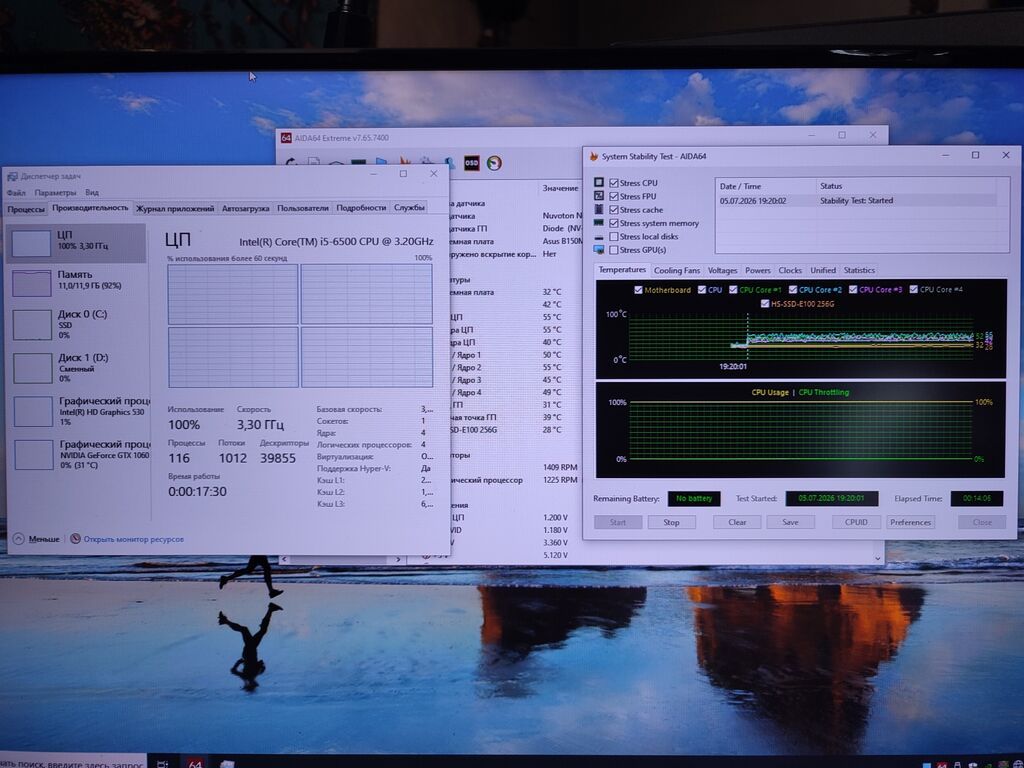Uncheck the Stress CPU checkbox
This screenshot has height=768, width=1024.
[614, 183]
